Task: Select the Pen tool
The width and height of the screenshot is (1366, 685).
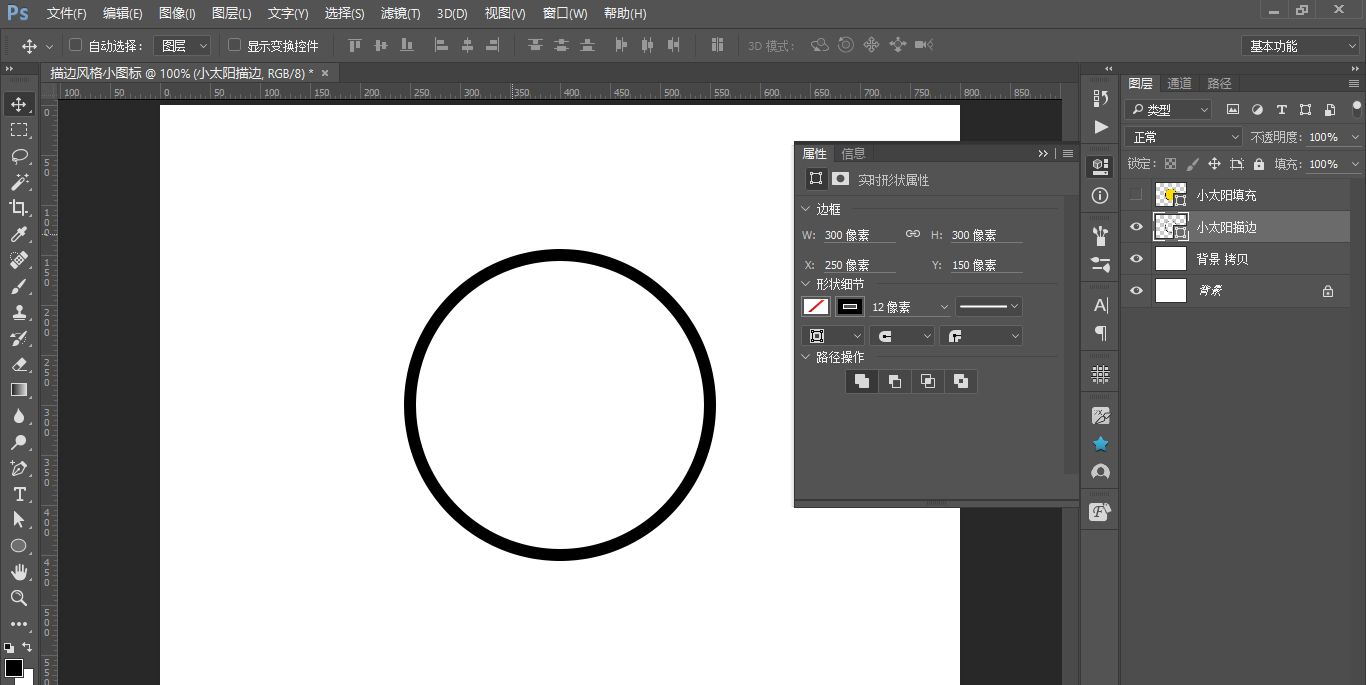Action: point(19,468)
